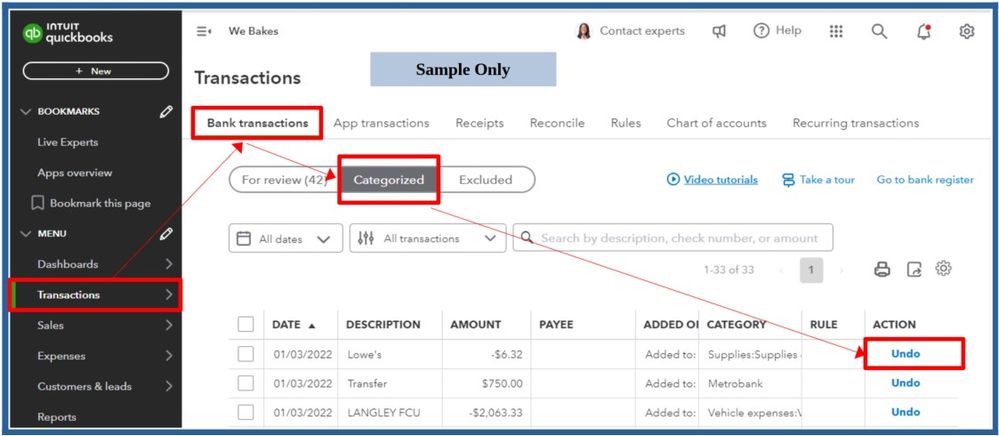Expand Sales submenu chevron

click(168, 325)
